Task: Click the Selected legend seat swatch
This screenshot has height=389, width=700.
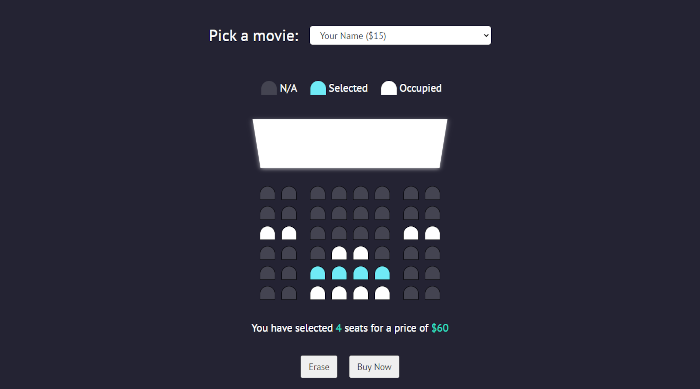Action: click(x=318, y=88)
